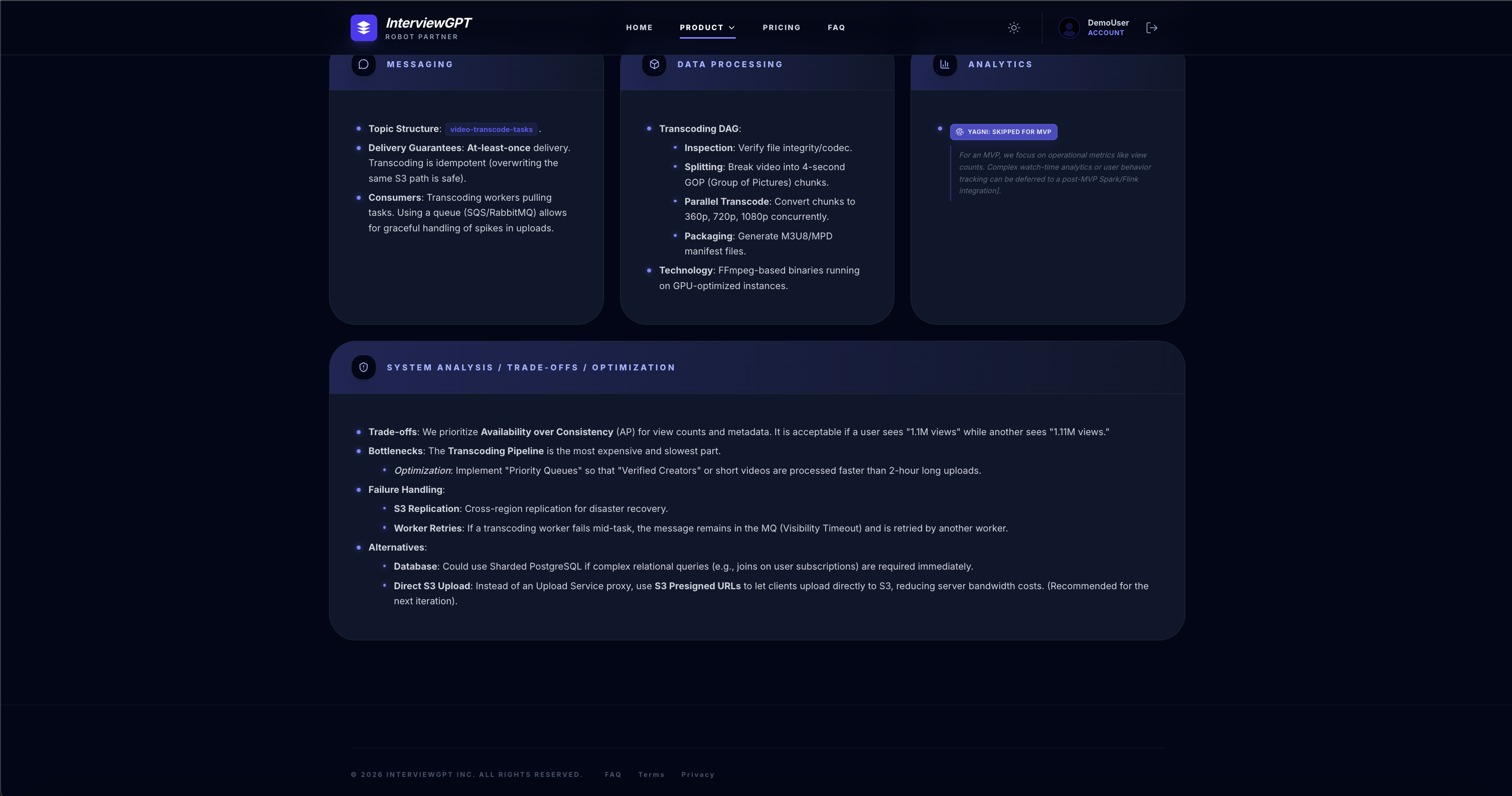Click the System Analysis shield icon
The width and height of the screenshot is (1512, 796).
[x=363, y=367]
